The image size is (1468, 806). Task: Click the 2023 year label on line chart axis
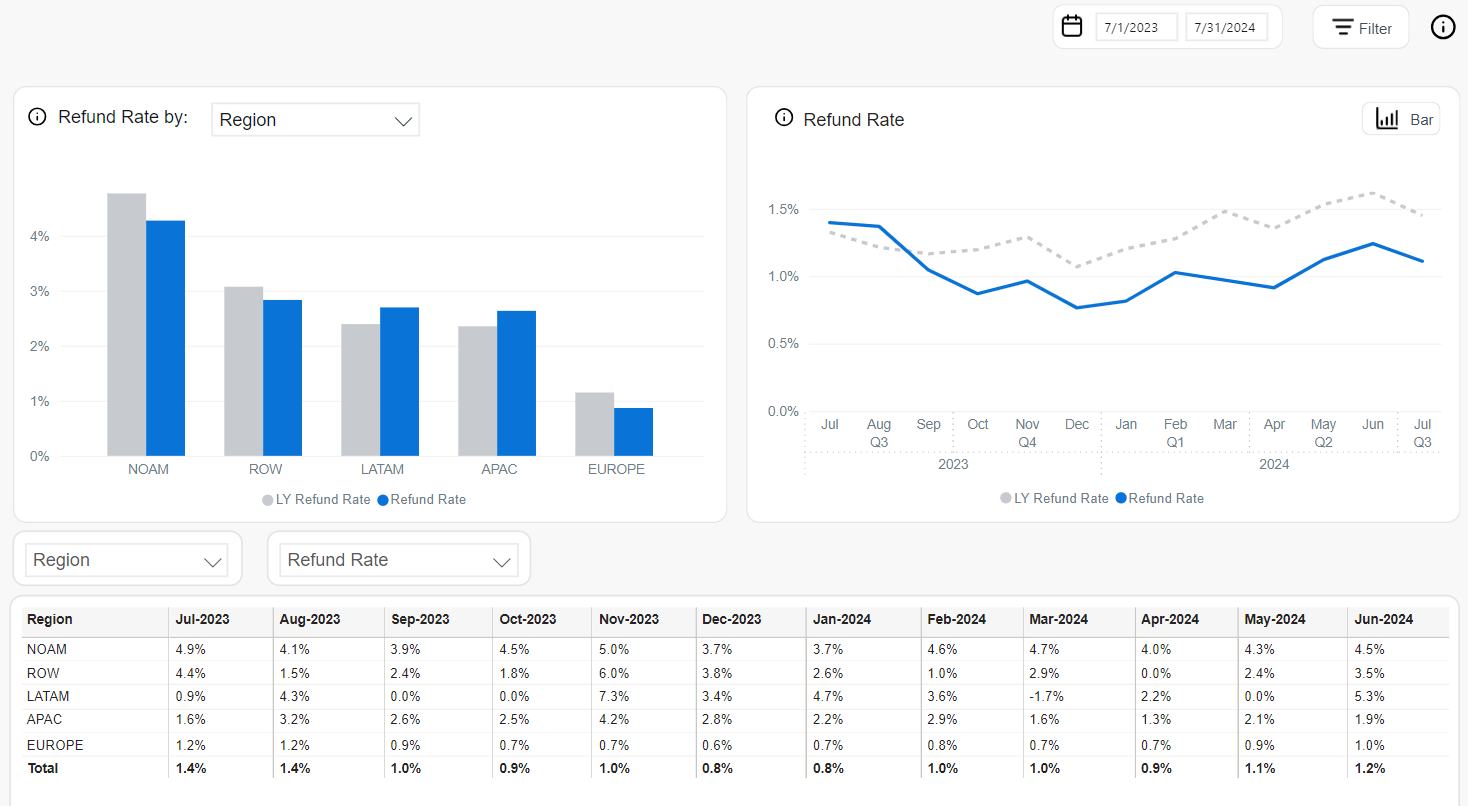tap(953, 464)
